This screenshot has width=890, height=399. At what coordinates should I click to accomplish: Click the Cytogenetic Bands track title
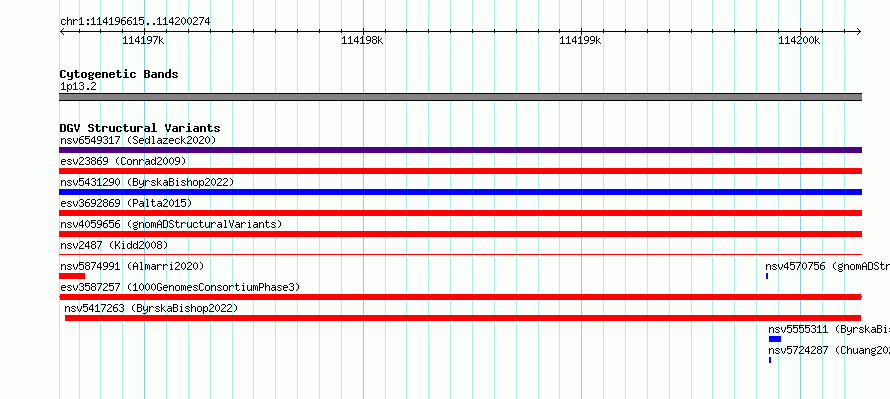pyautogui.click(x=119, y=74)
